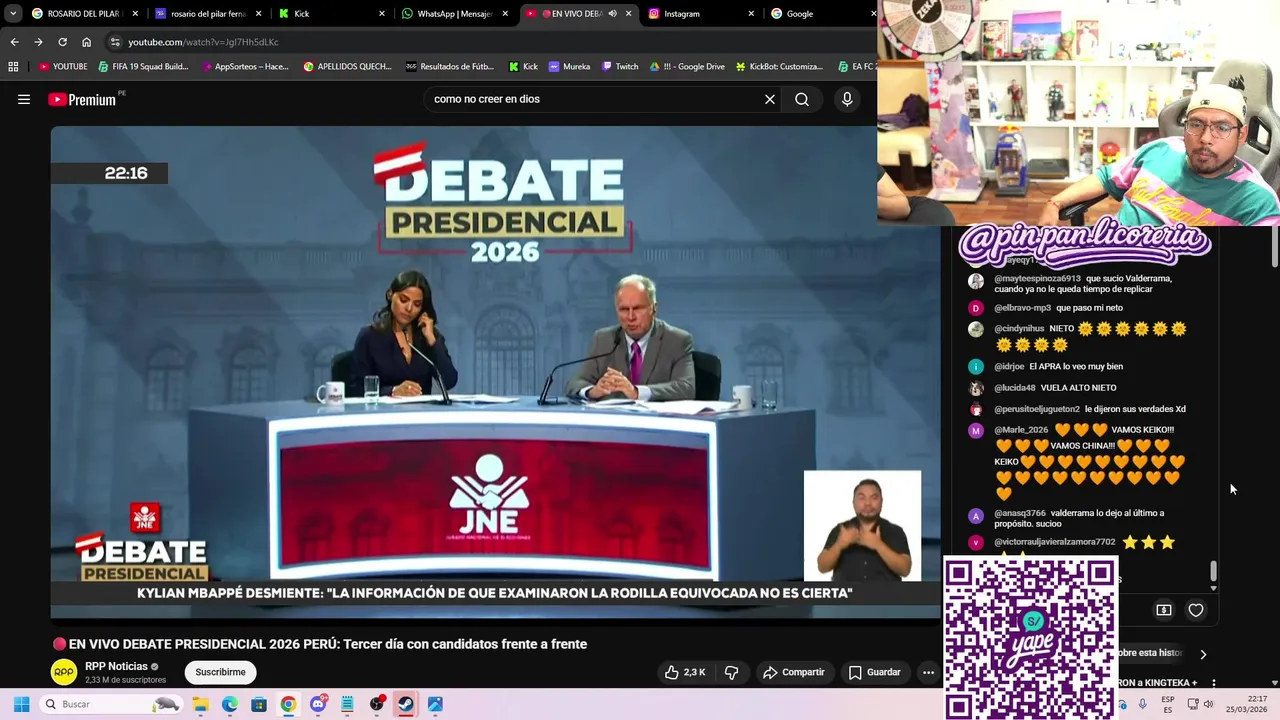This screenshot has width=1280, height=720.
Task: Close the Instagram browser tab
Action: (751, 14)
